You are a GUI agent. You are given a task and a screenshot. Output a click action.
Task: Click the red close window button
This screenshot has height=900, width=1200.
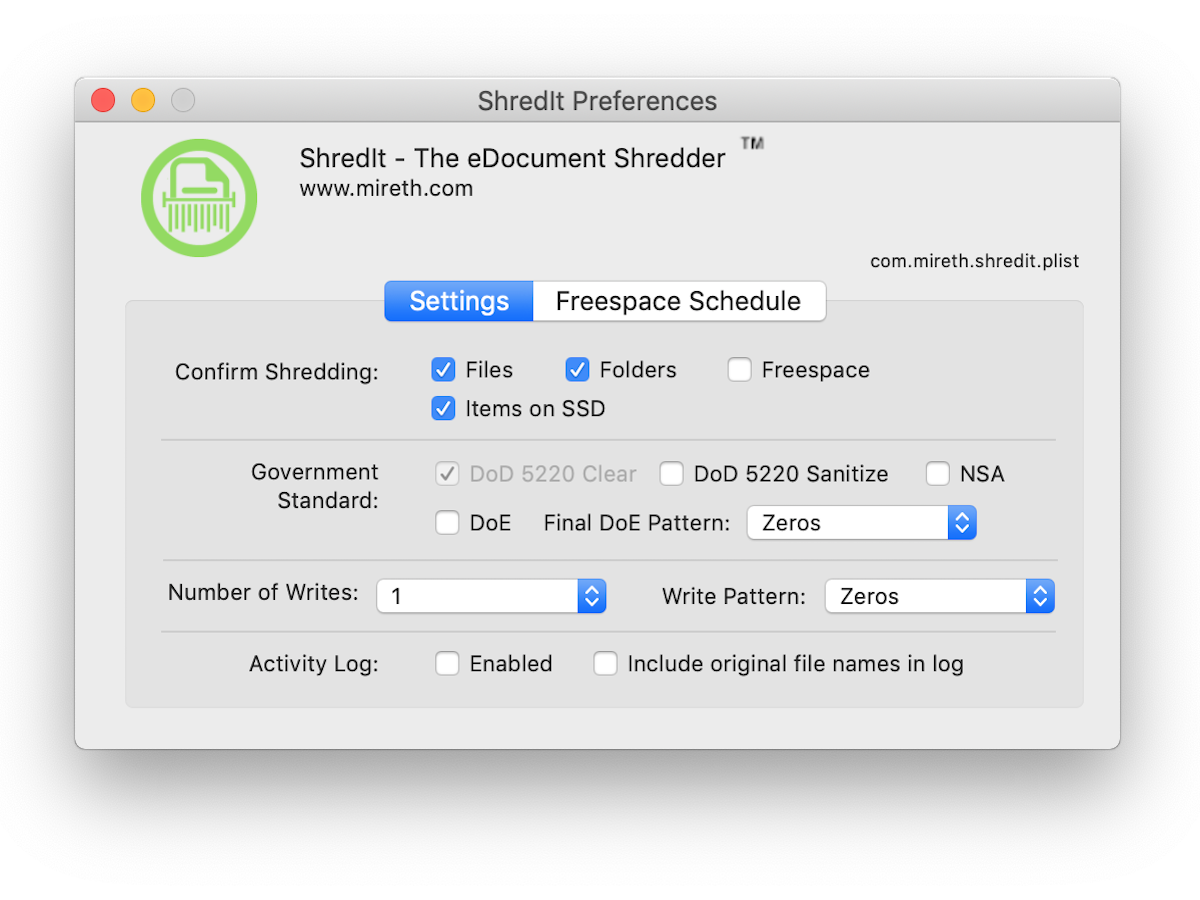coord(103,100)
